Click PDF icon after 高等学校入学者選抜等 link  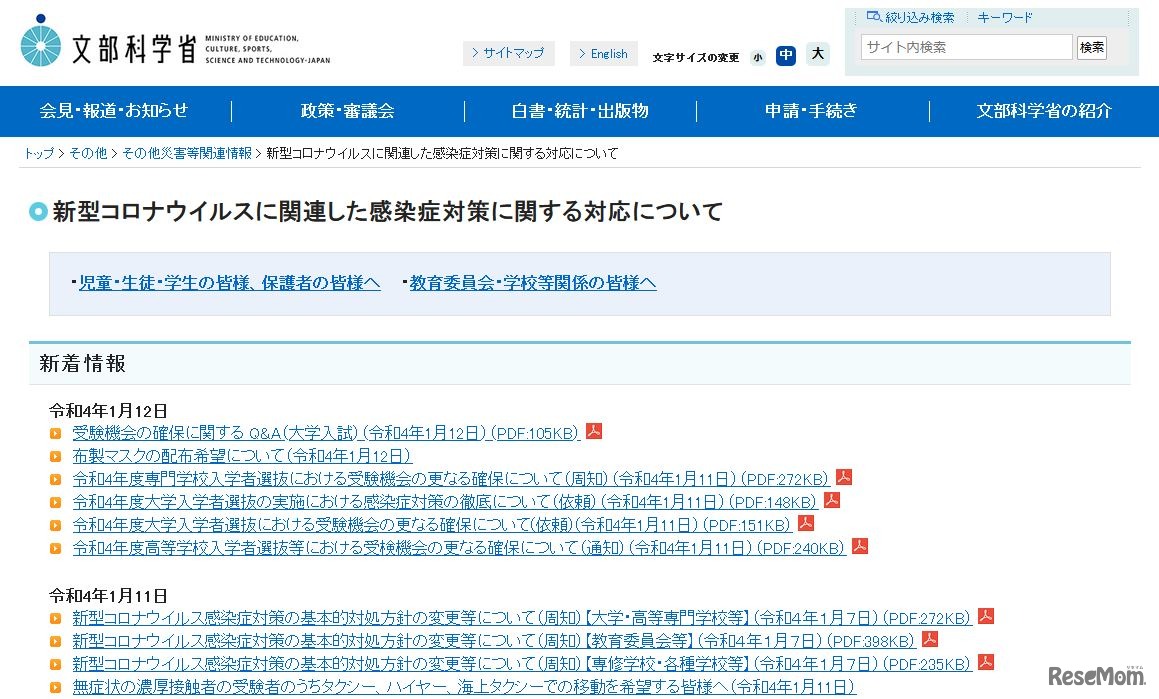[x=860, y=546]
